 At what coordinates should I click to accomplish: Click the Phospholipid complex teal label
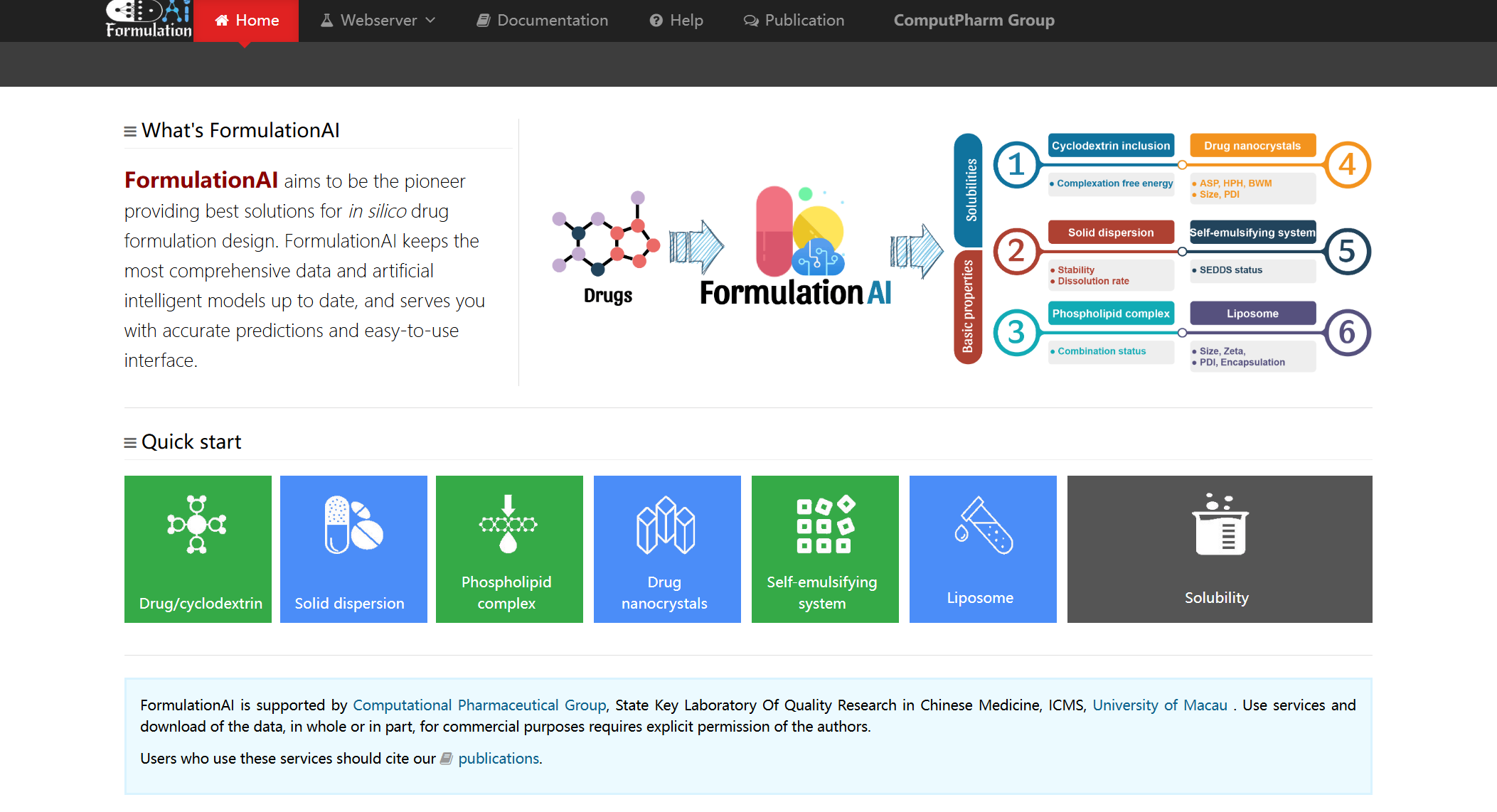[x=1111, y=314]
